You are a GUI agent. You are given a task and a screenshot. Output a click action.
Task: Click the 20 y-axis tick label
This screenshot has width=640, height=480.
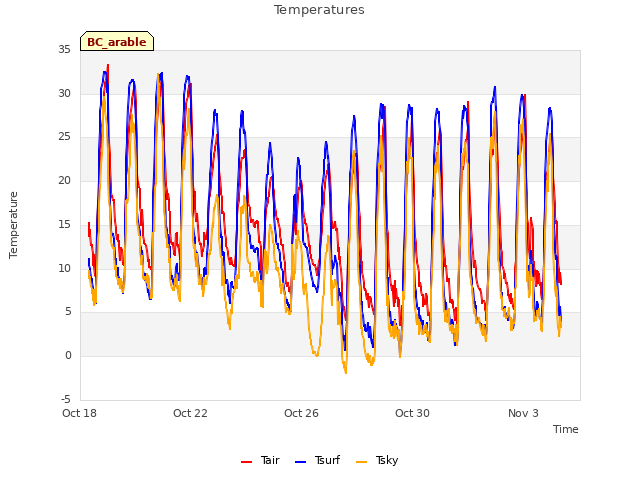(64, 181)
